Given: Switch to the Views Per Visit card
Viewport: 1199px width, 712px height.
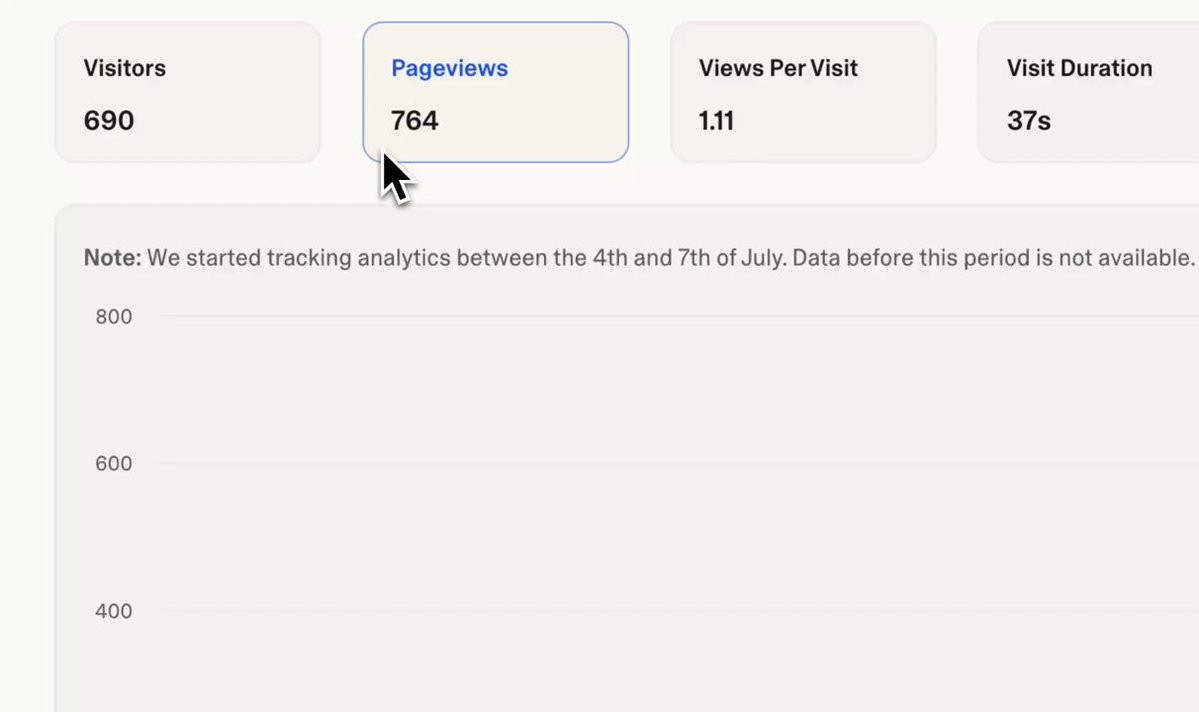Looking at the screenshot, I should pos(803,92).
